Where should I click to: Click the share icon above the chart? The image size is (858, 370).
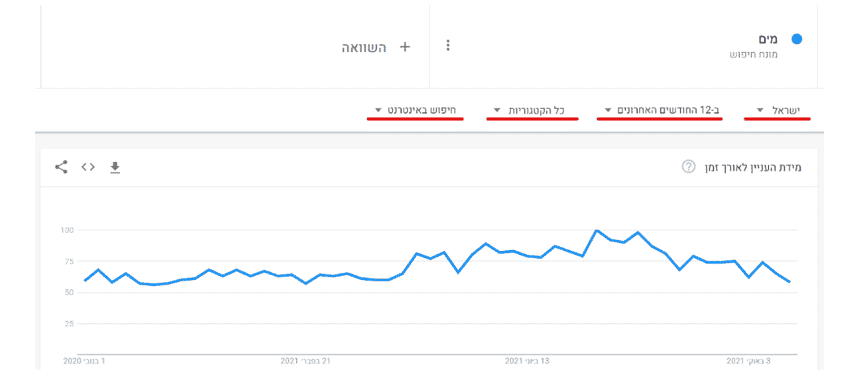61,167
